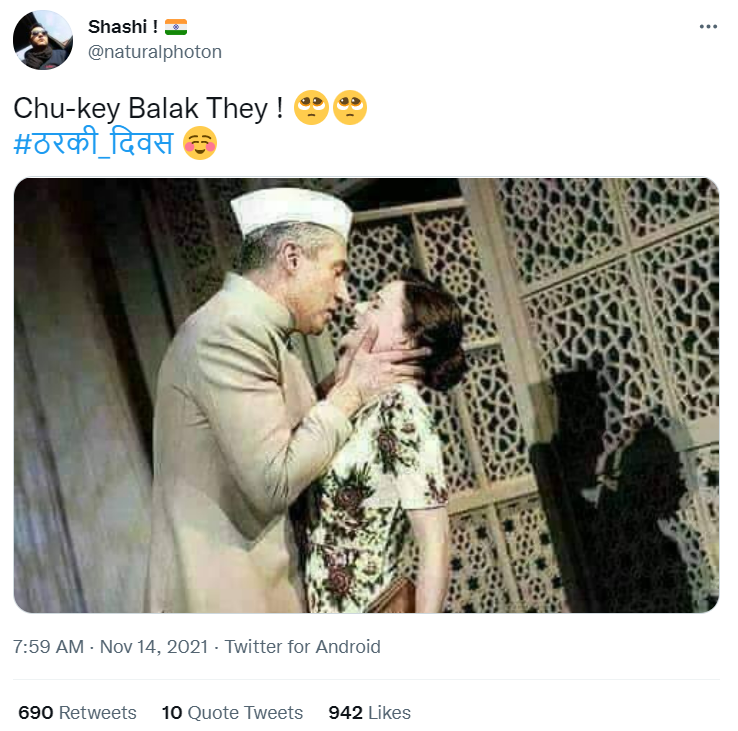Open the tweet's three-dot more options menu
Viewport: 738px width, 731px height.
click(708, 27)
